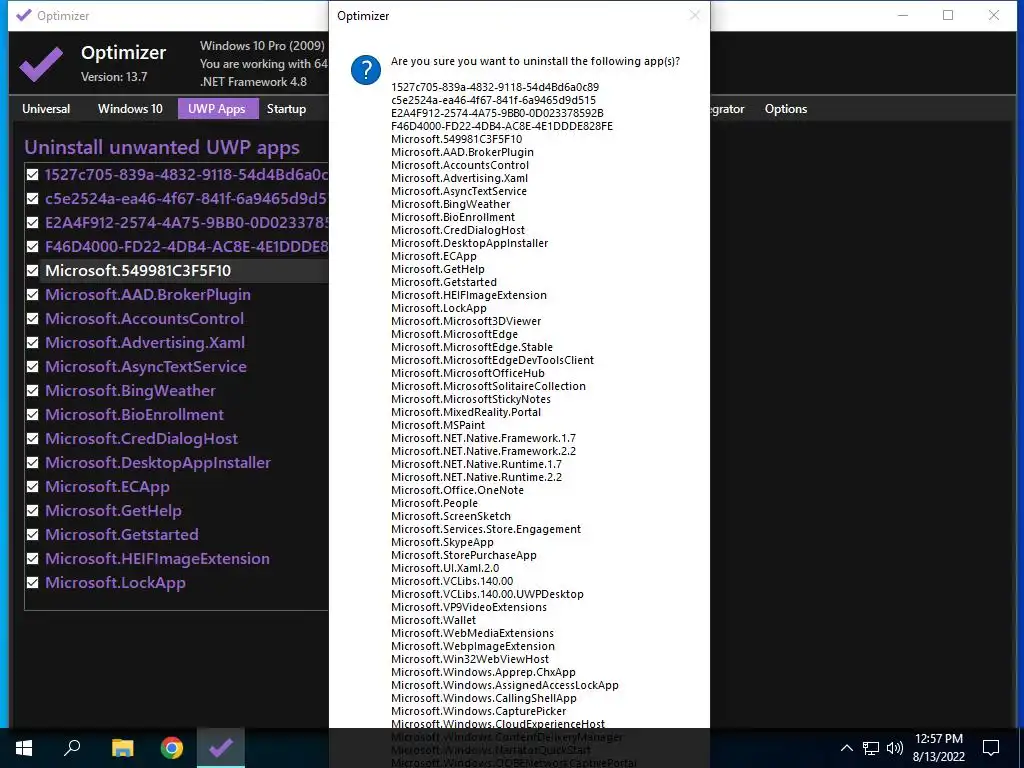Toggle Microsoft.549981C3F5F10 checkbox

point(33,270)
